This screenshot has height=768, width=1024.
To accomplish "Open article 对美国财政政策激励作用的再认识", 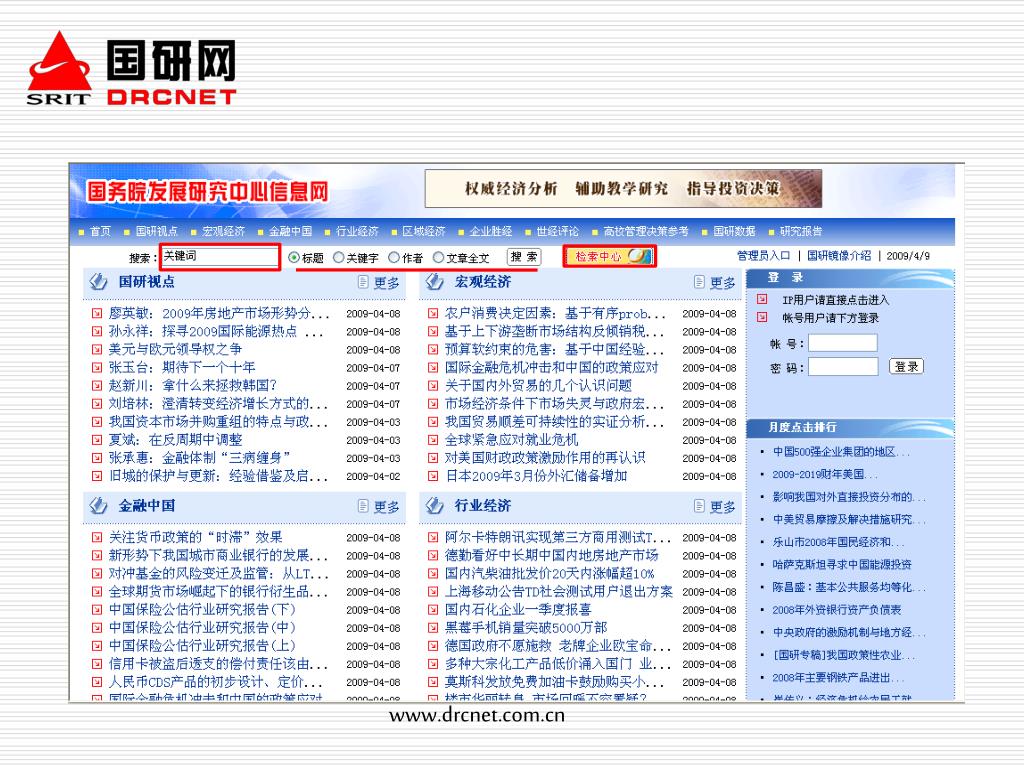I will [x=545, y=458].
